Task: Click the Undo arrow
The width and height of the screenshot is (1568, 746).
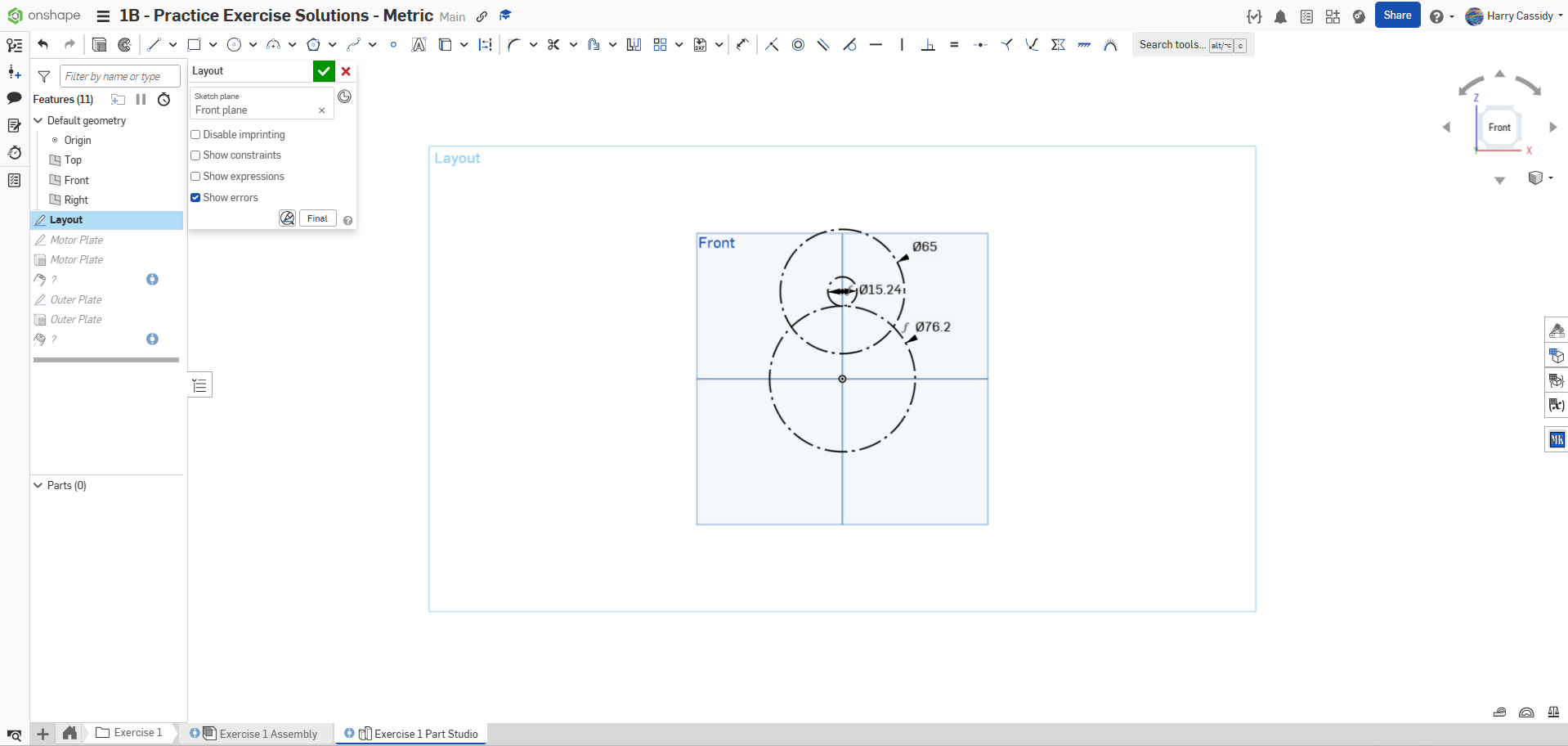Action: click(x=43, y=45)
